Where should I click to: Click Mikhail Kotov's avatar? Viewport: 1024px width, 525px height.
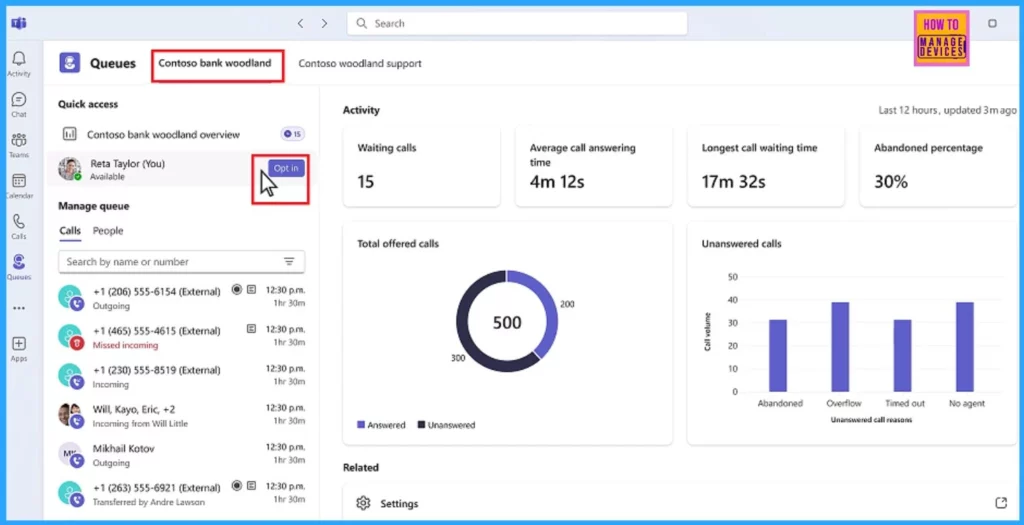tap(70, 455)
